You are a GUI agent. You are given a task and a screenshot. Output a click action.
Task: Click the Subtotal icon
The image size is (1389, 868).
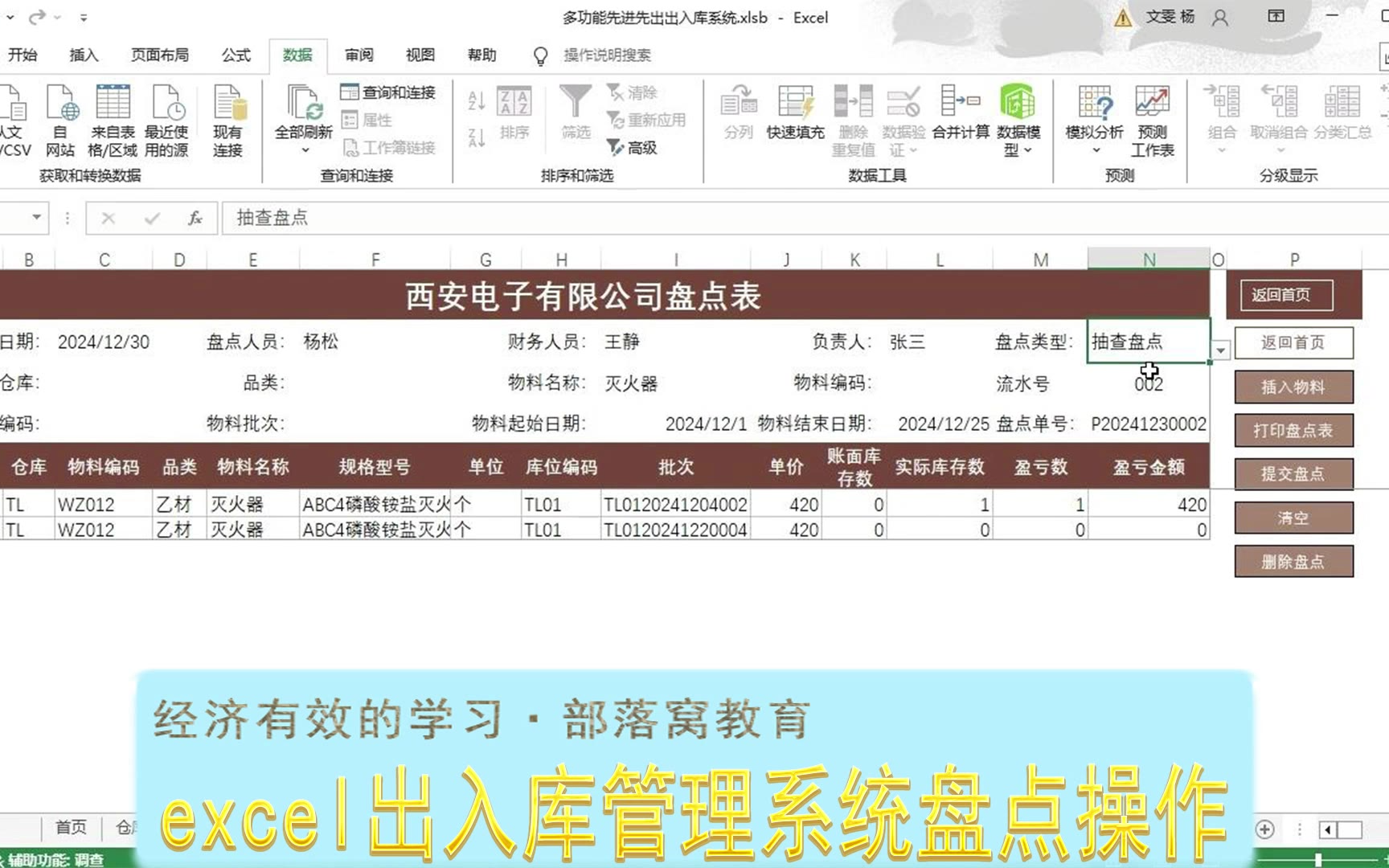click(x=1343, y=113)
